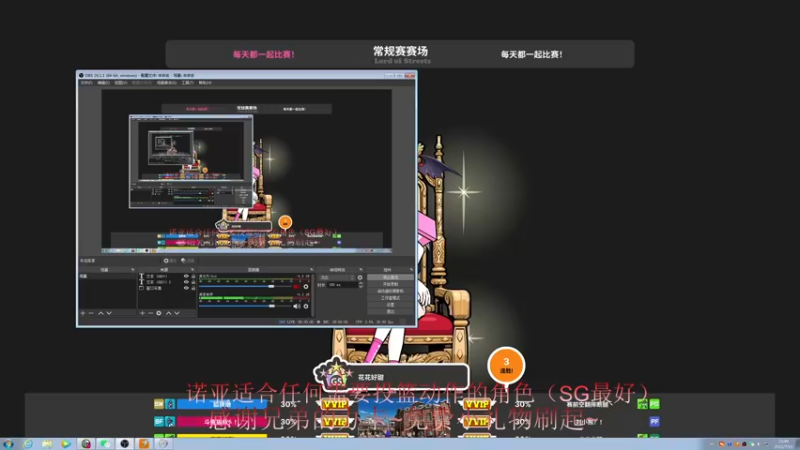Pop out the 转场特效 dock panel

(x=361, y=270)
